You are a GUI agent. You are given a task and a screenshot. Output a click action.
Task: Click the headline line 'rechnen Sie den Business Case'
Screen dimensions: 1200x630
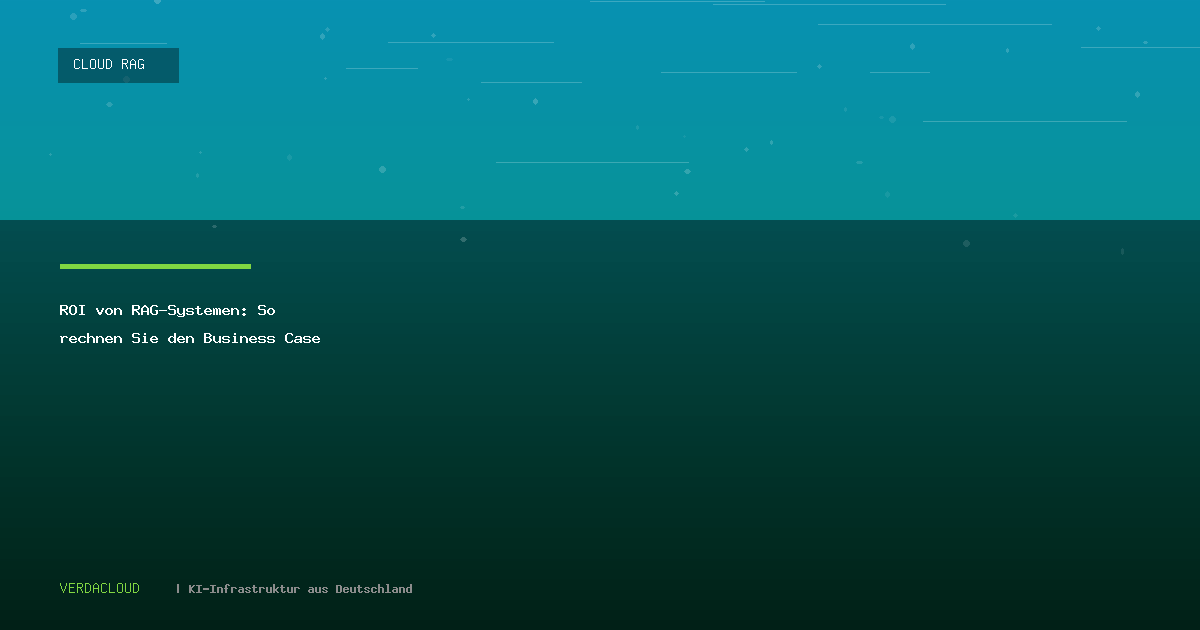(x=190, y=339)
